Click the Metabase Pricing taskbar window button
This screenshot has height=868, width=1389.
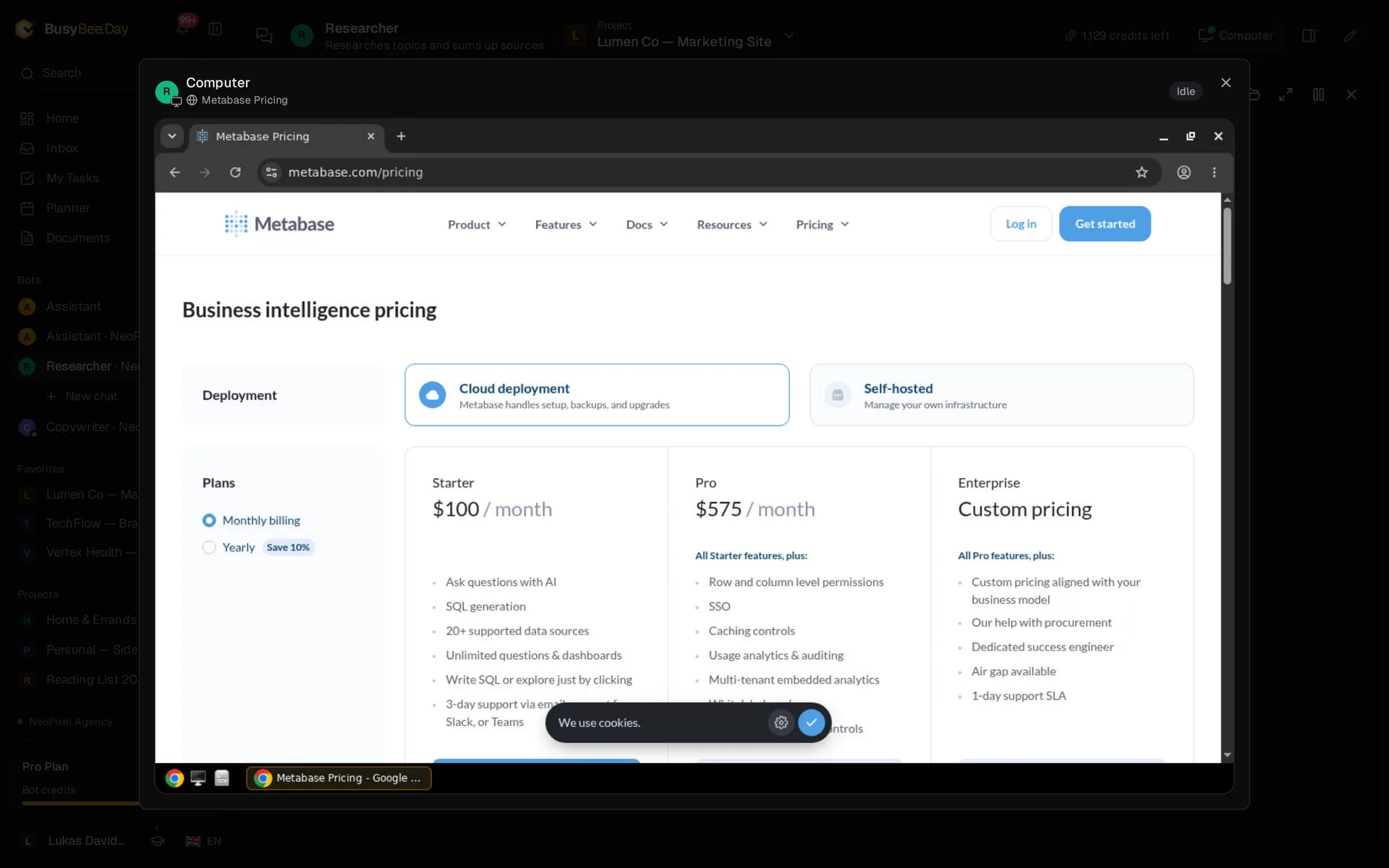pyautogui.click(x=339, y=778)
